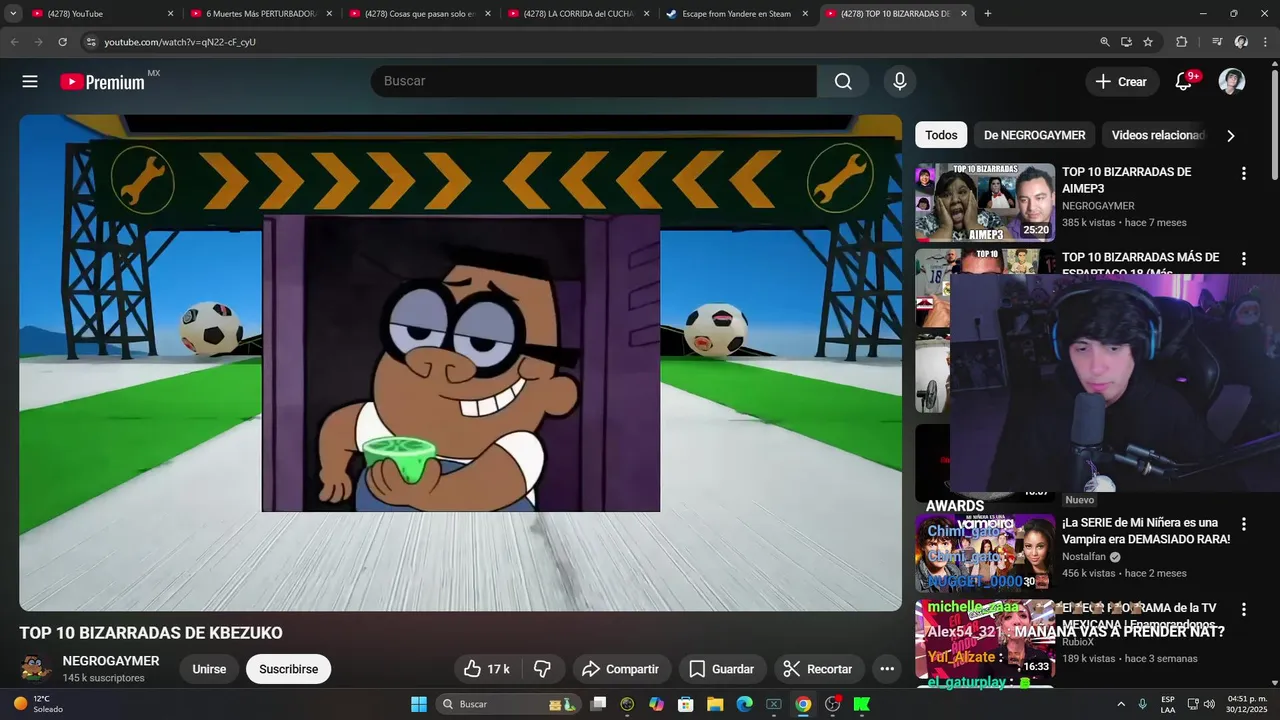Switch to Cosas que pasan solo tab
This screenshot has height=720, width=1280.
point(421,14)
